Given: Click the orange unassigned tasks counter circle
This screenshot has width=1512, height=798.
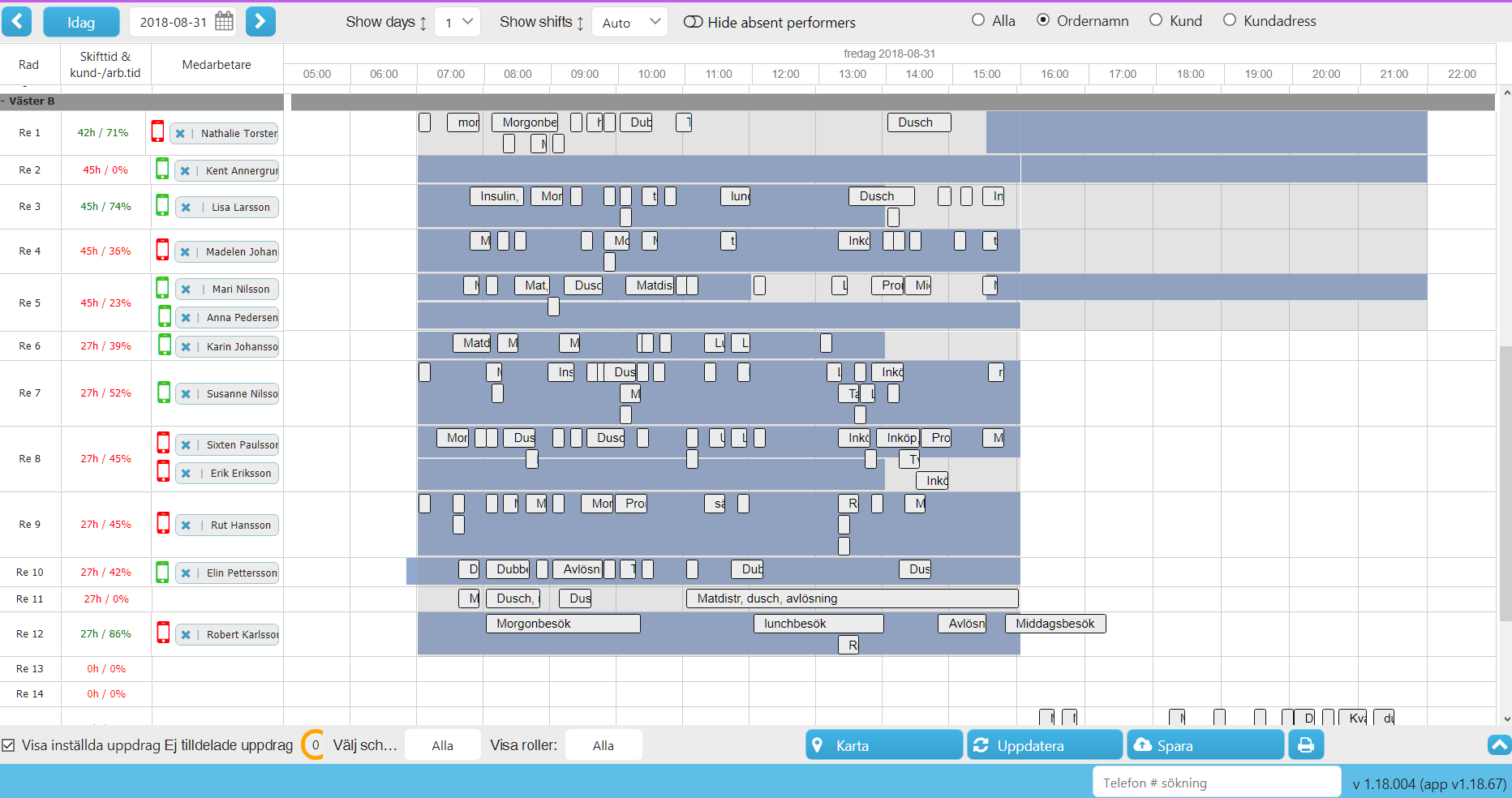Looking at the screenshot, I should point(315,744).
